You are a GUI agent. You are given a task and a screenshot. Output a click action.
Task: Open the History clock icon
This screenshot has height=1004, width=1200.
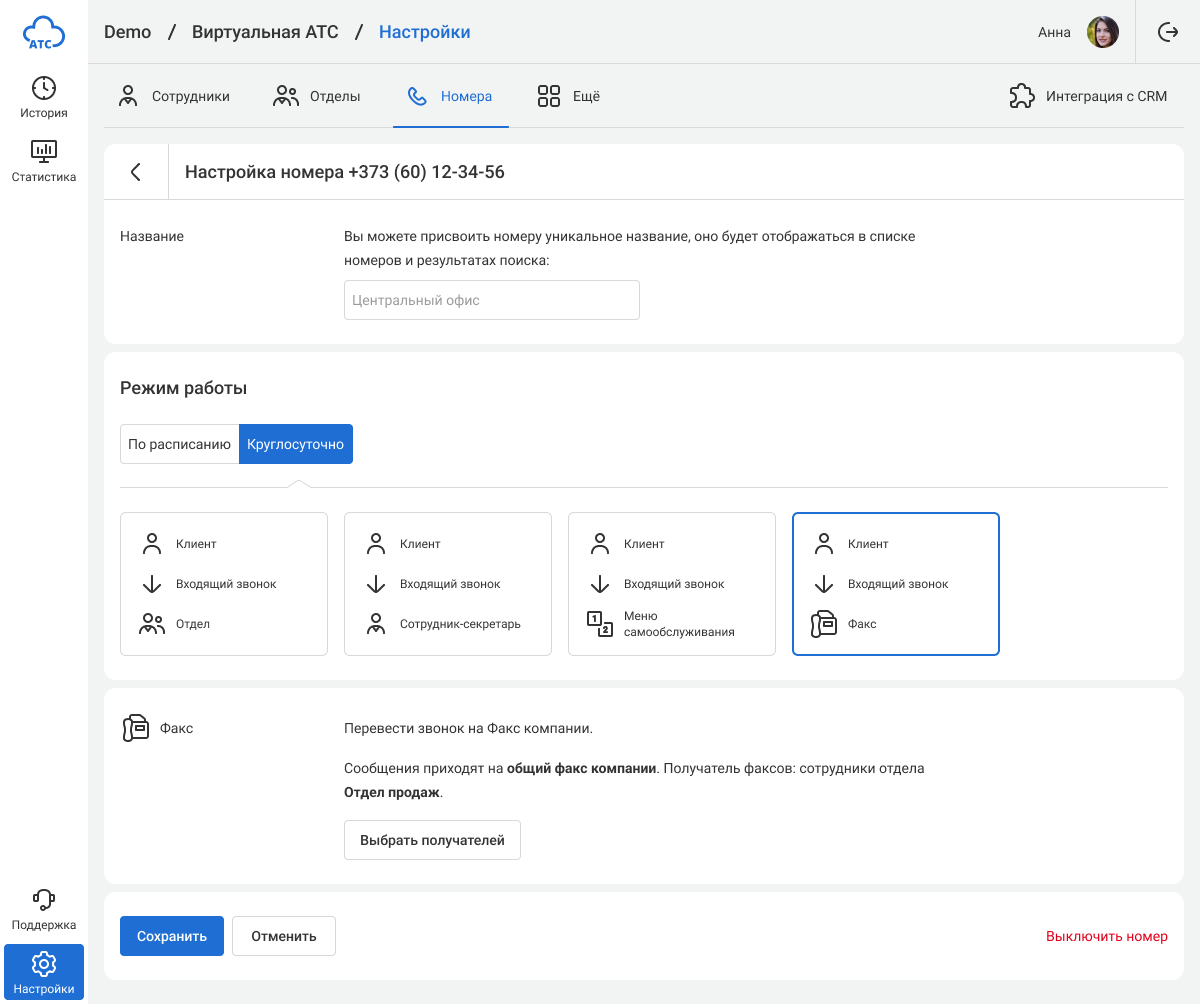click(44, 88)
